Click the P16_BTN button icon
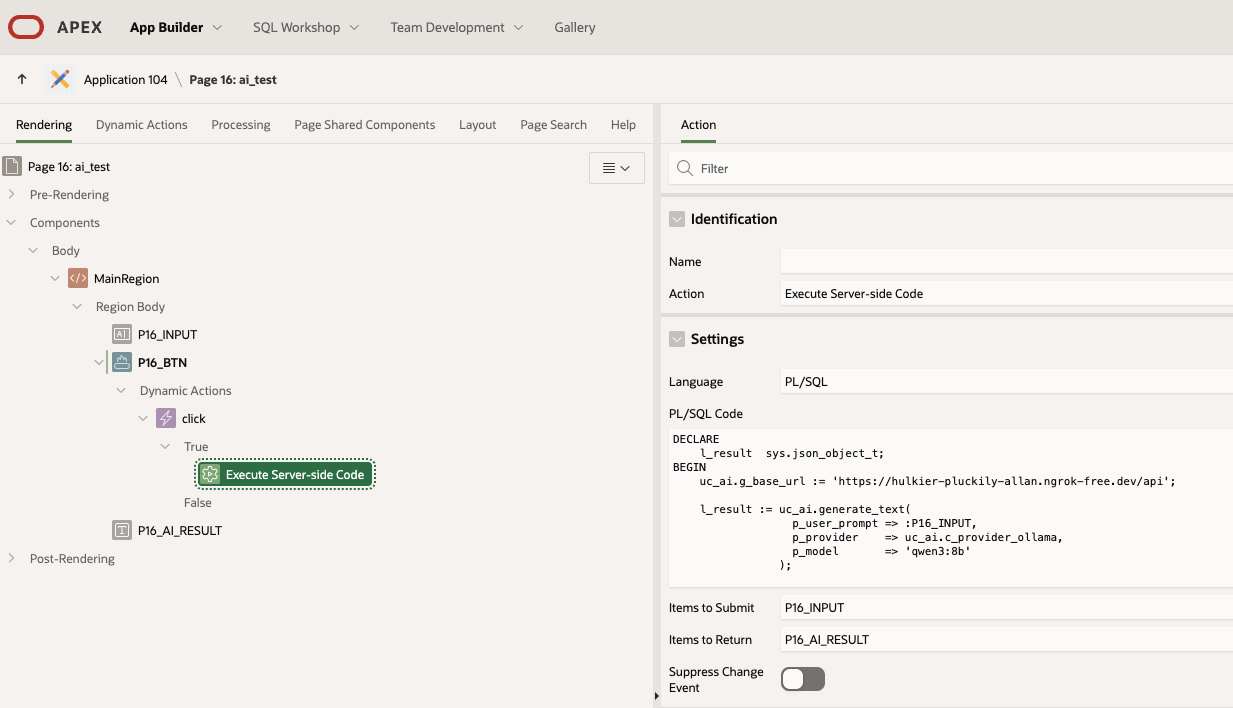 [122, 363]
